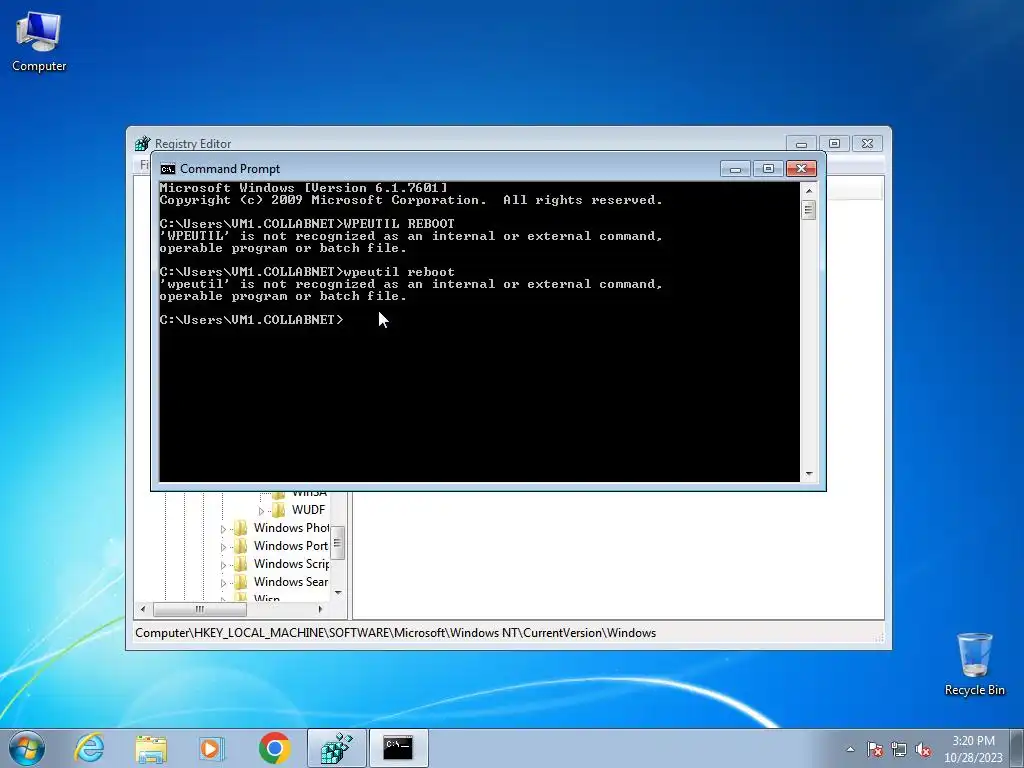Viewport: 1024px width, 768px height.
Task: Click the 'wpeutil reboot' command line
Action: 307,272
